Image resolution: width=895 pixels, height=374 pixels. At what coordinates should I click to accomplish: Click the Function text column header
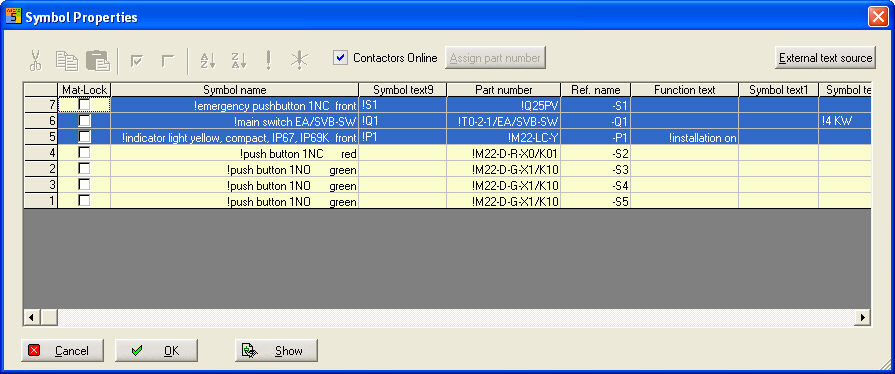[684, 90]
